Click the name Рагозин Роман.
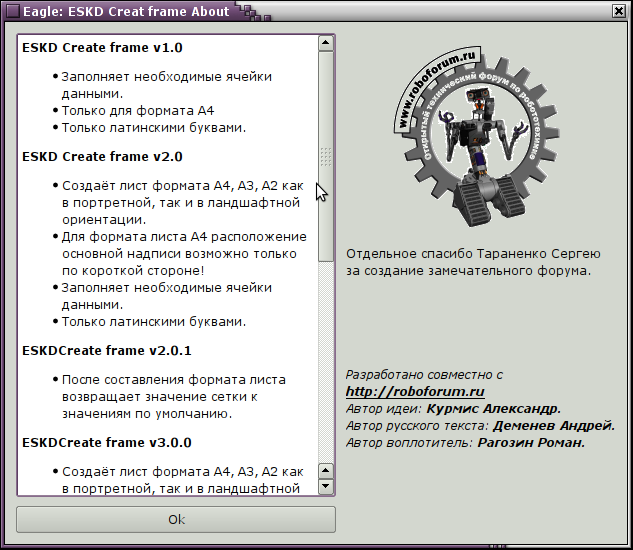Viewport: 633px width, 550px height. tap(531, 443)
